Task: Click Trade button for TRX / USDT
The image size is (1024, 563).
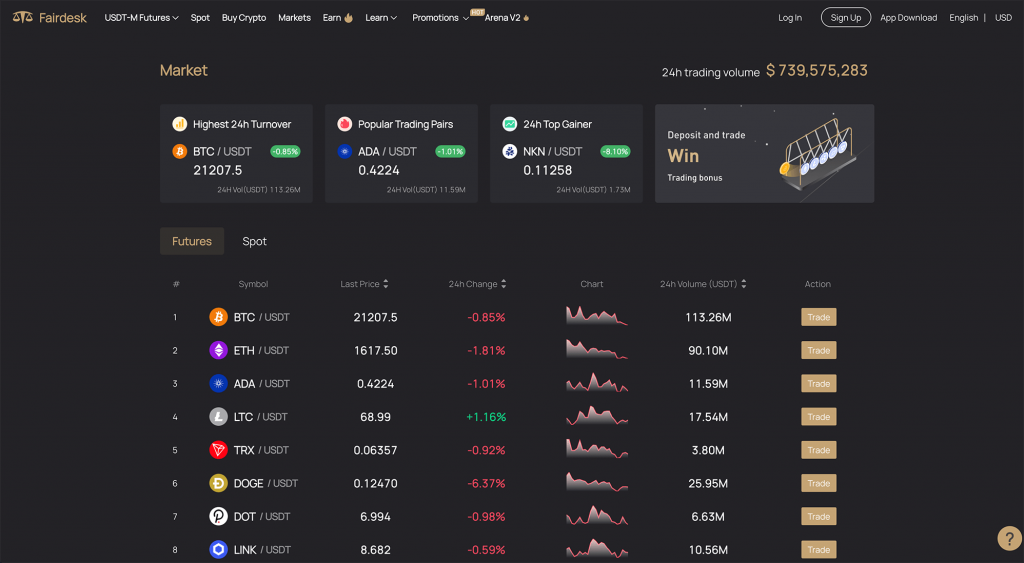Action: [x=818, y=450]
